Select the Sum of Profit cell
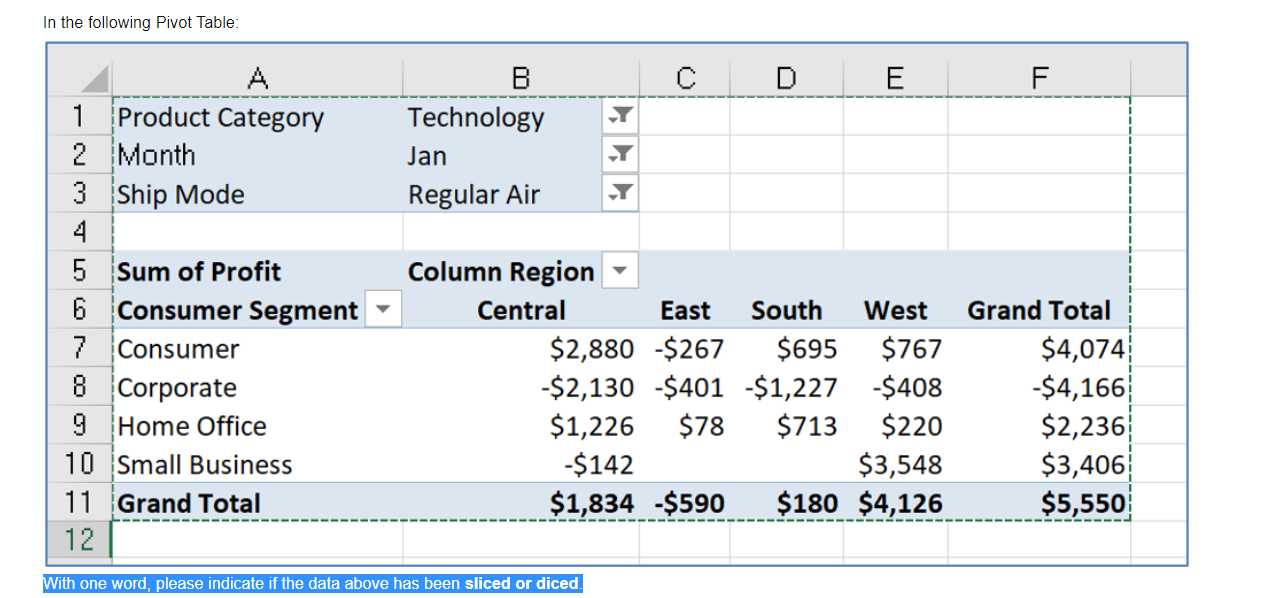Screen dimensions: 1277x598 point(198,270)
